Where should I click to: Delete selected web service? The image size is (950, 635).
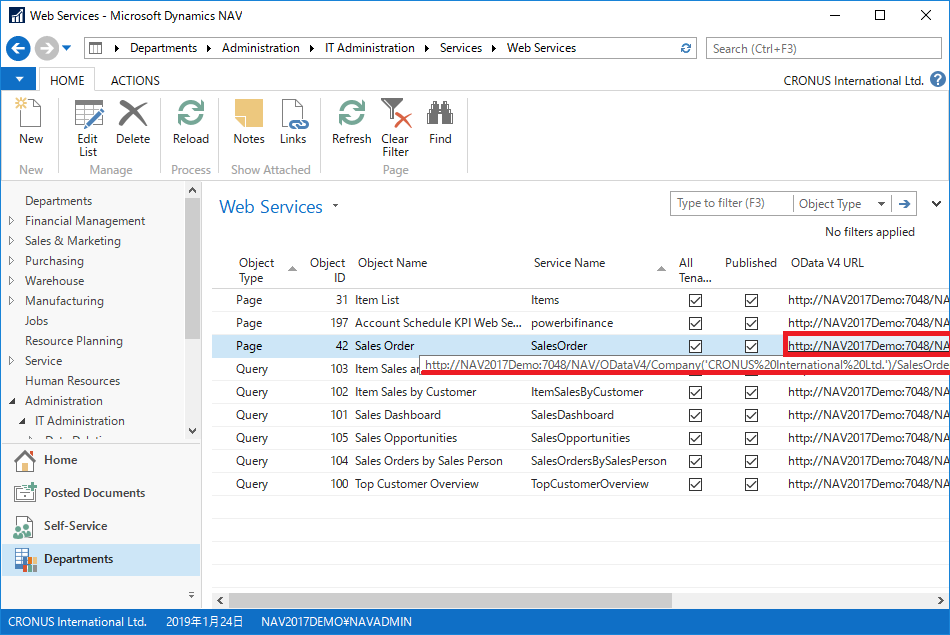pyautogui.click(x=133, y=122)
